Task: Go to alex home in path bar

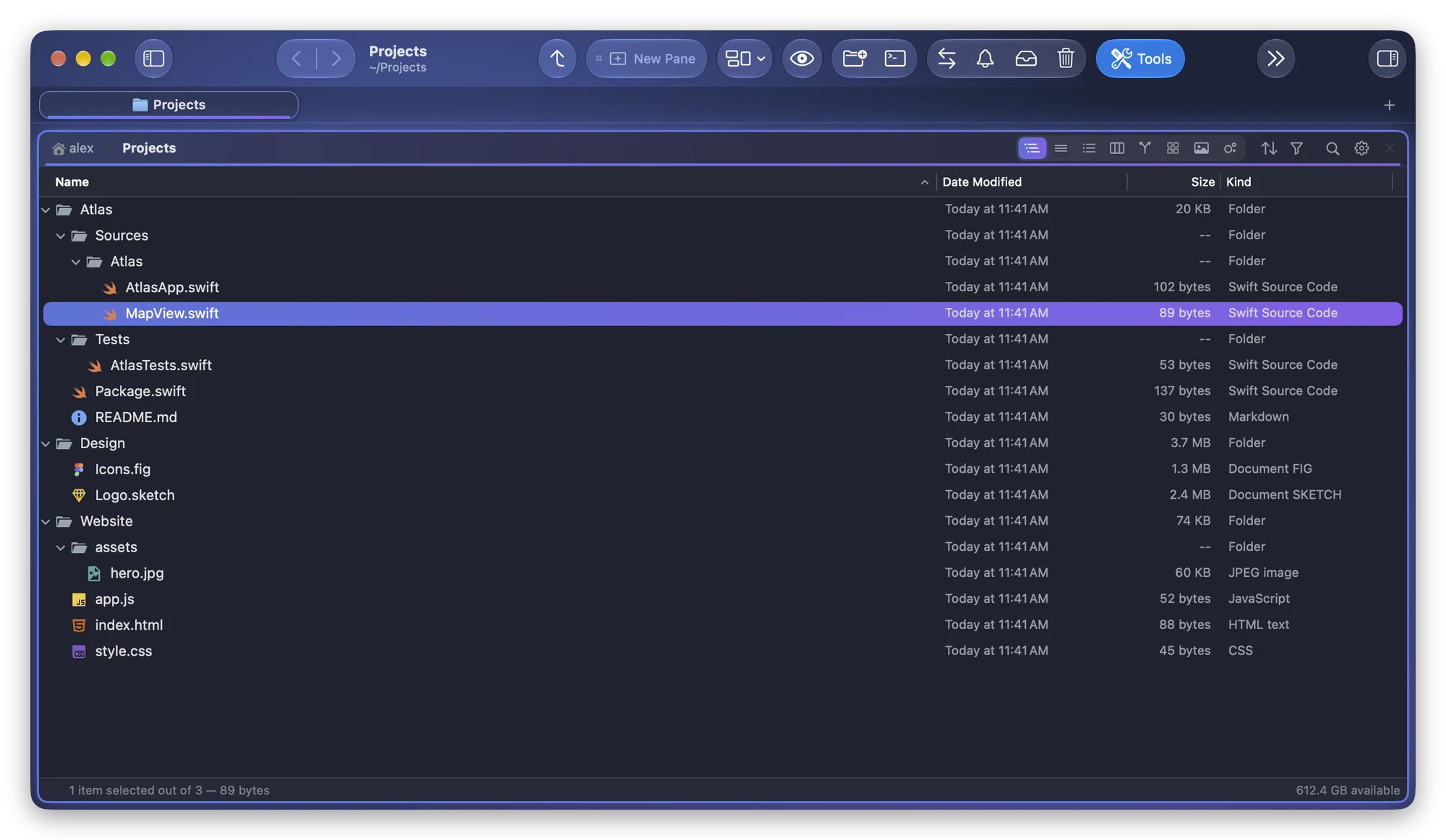Action: 73,148
